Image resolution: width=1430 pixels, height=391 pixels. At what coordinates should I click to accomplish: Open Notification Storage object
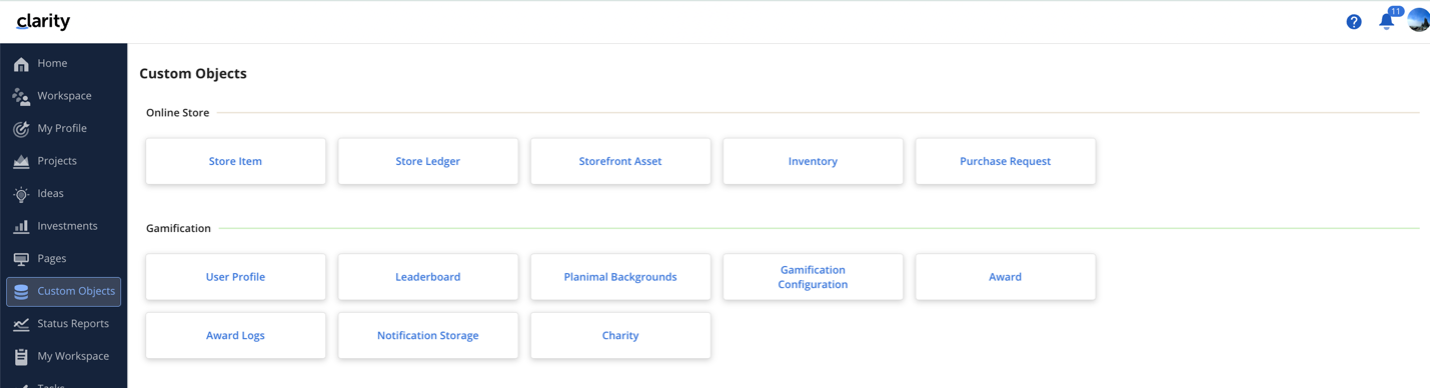tap(428, 336)
